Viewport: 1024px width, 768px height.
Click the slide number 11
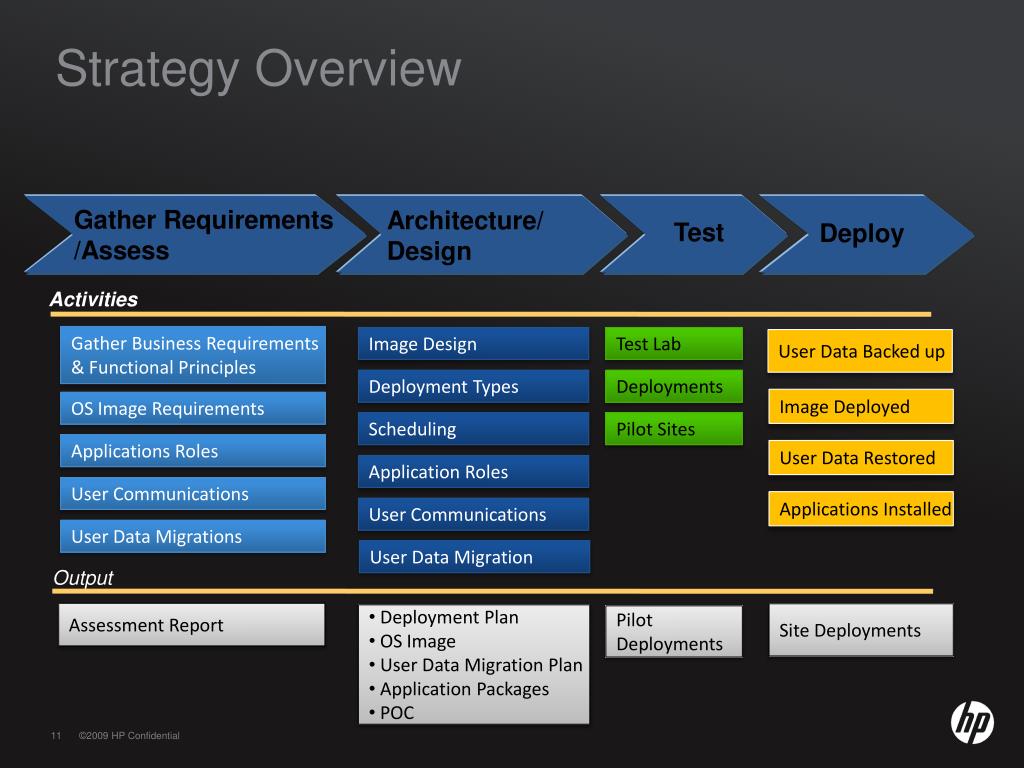tap(56, 736)
